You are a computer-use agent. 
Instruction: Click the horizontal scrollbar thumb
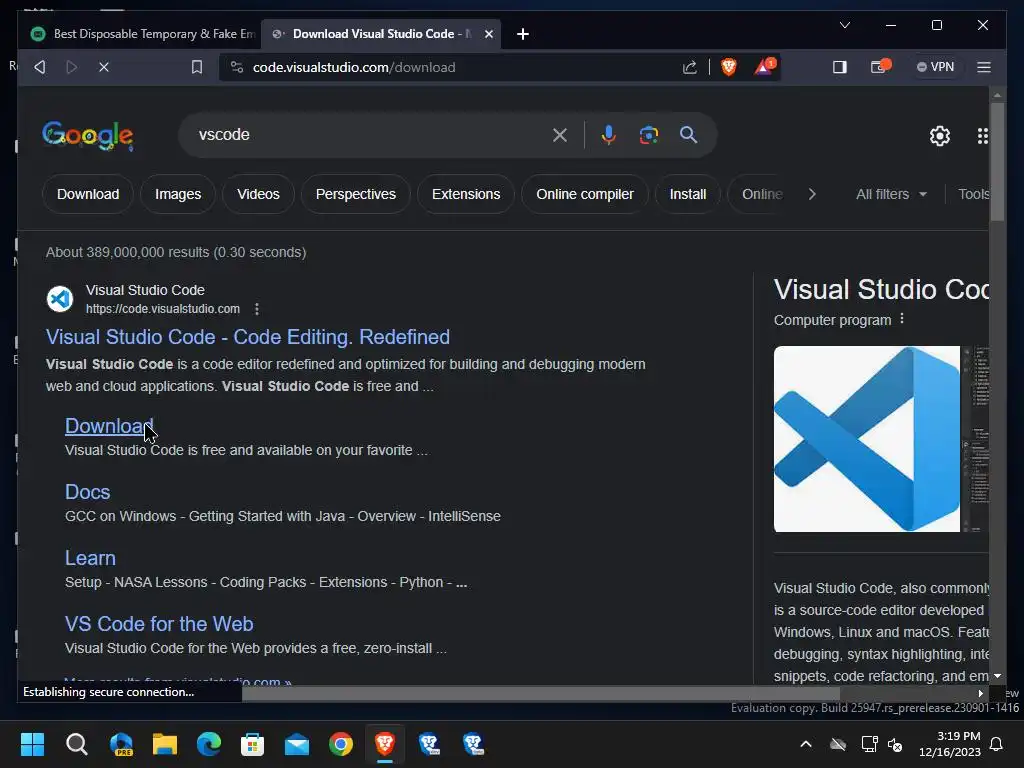pos(541,693)
